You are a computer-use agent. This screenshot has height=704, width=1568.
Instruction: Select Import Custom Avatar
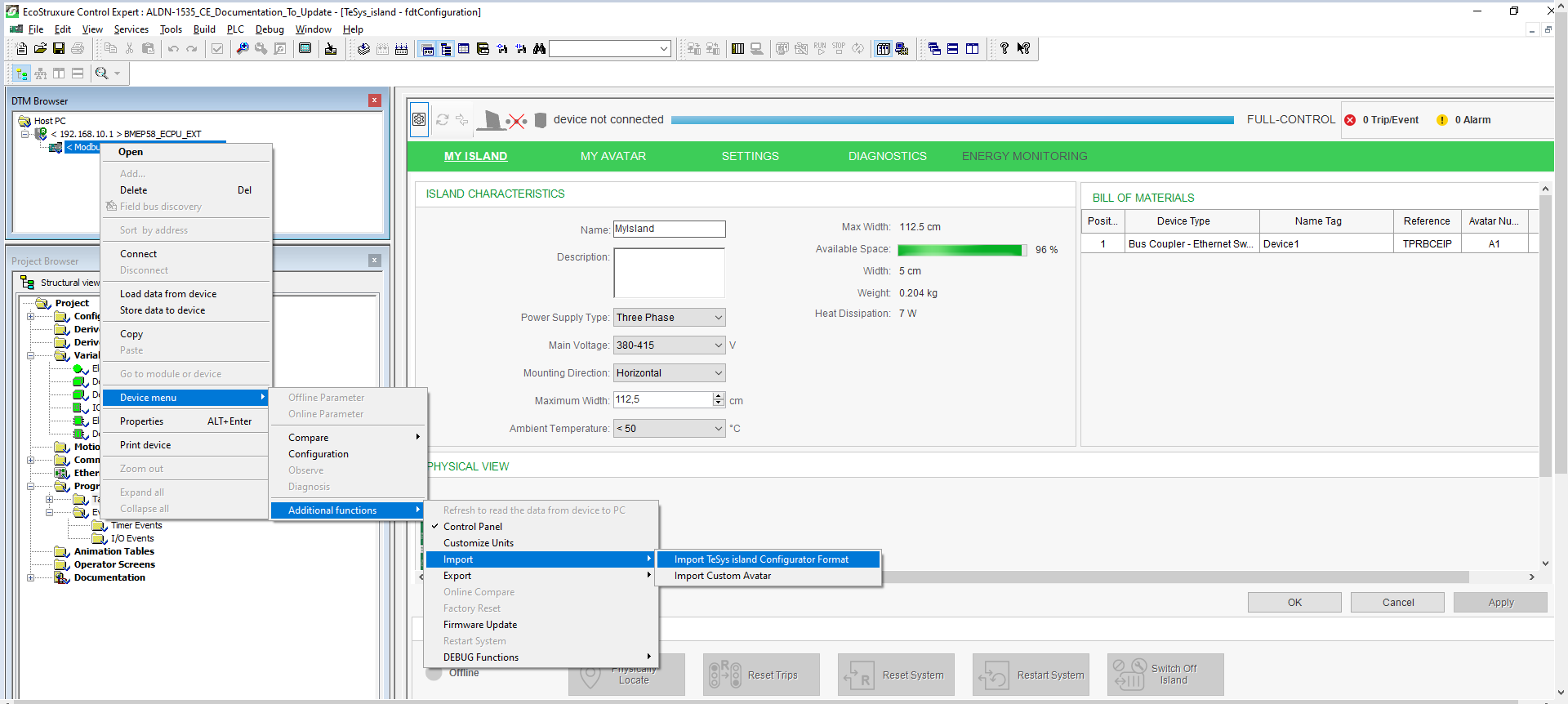pyautogui.click(x=768, y=576)
